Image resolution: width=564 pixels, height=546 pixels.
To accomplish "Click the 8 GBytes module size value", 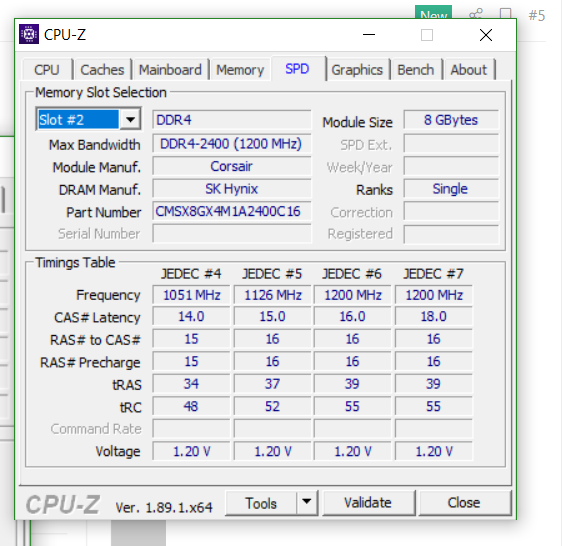I will tap(451, 120).
